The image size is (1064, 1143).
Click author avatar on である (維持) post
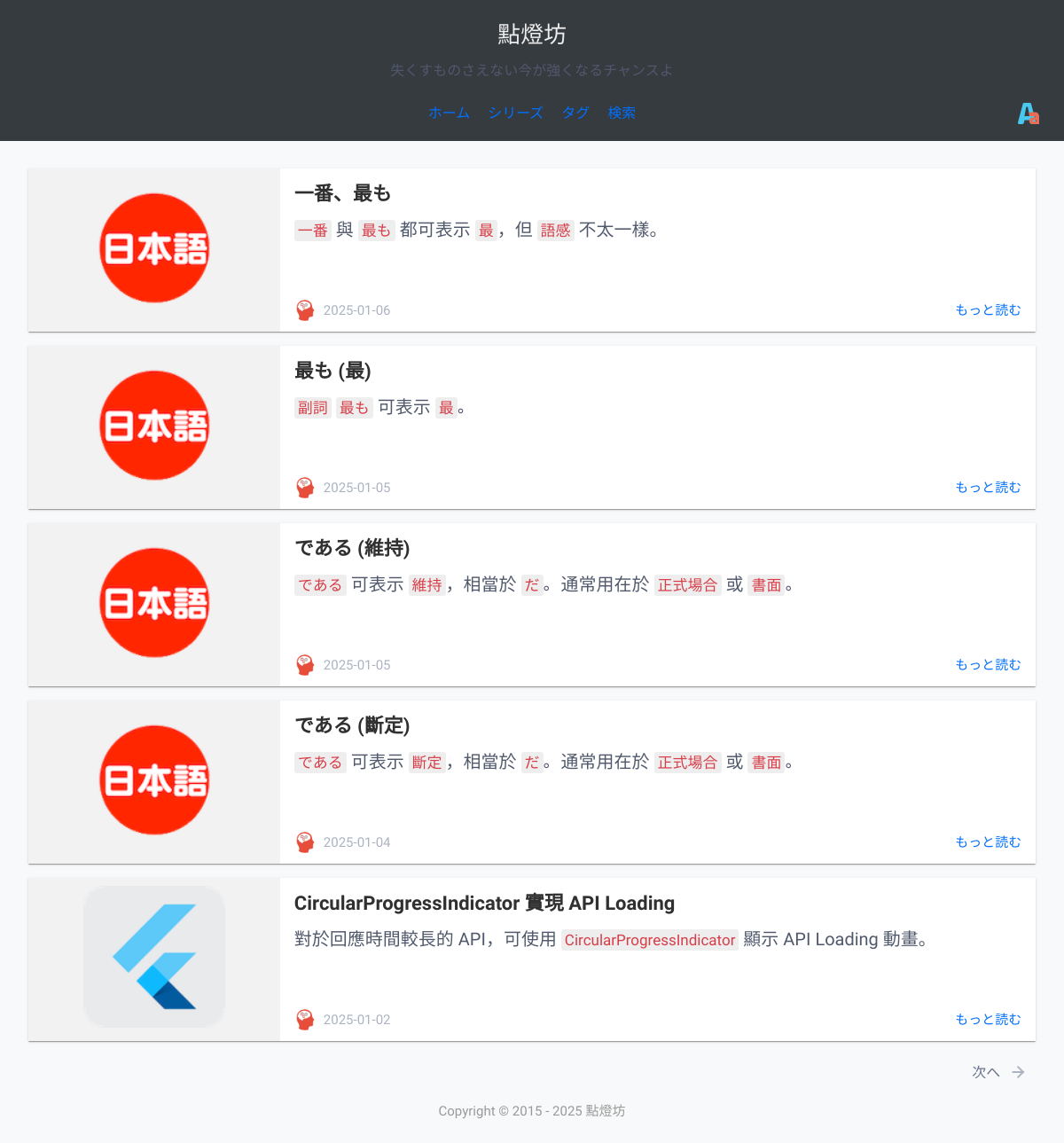(x=305, y=665)
